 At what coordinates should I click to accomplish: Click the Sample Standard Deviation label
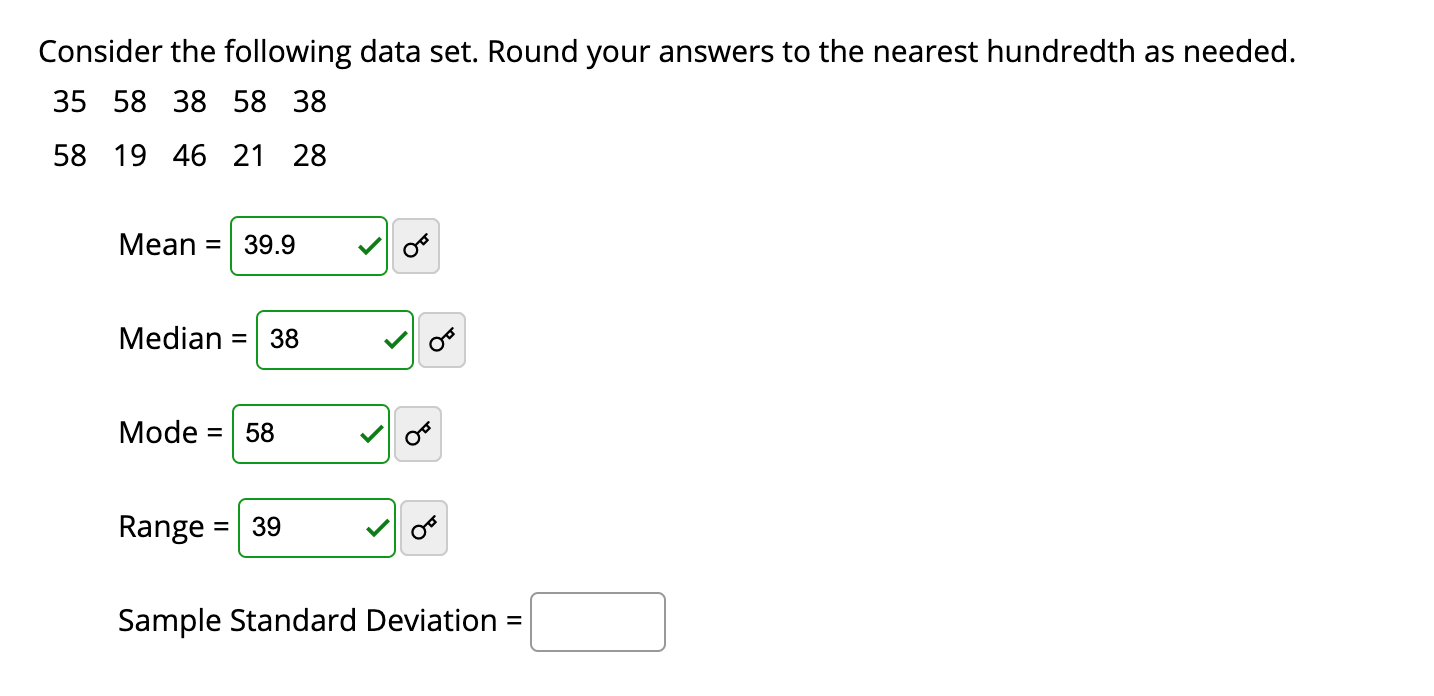318,621
